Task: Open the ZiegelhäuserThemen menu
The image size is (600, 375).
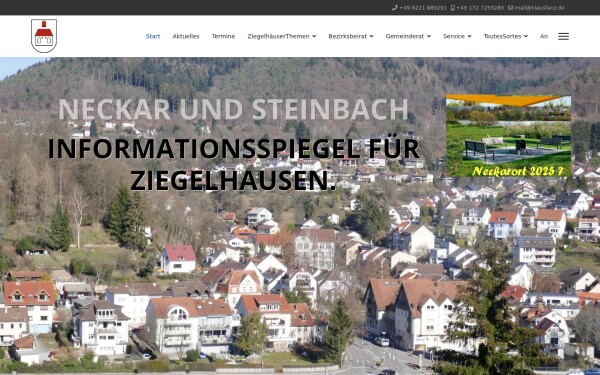Action: pyautogui.click(x=282, y=36)
